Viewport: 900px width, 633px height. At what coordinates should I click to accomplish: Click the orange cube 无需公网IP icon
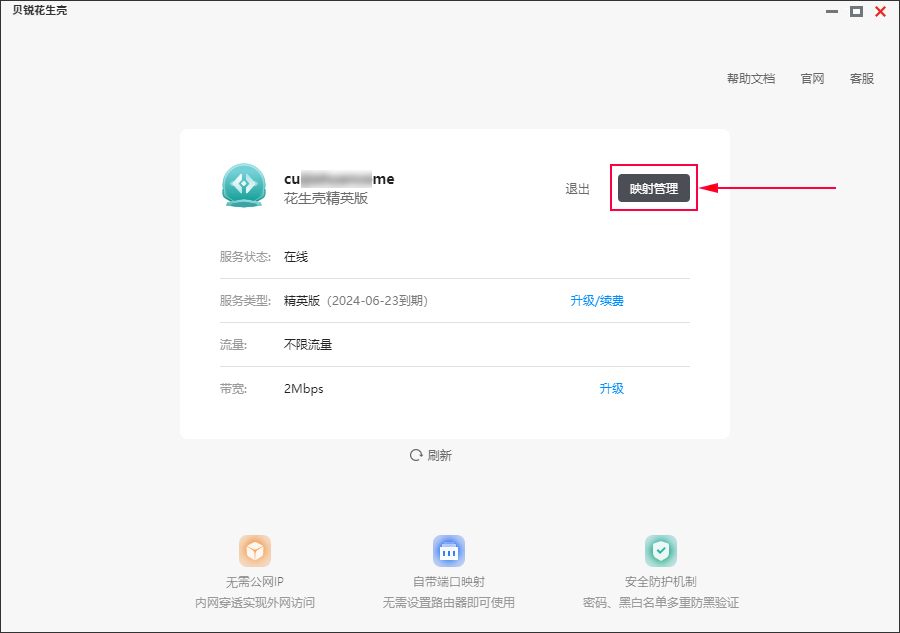click(255, 551)
